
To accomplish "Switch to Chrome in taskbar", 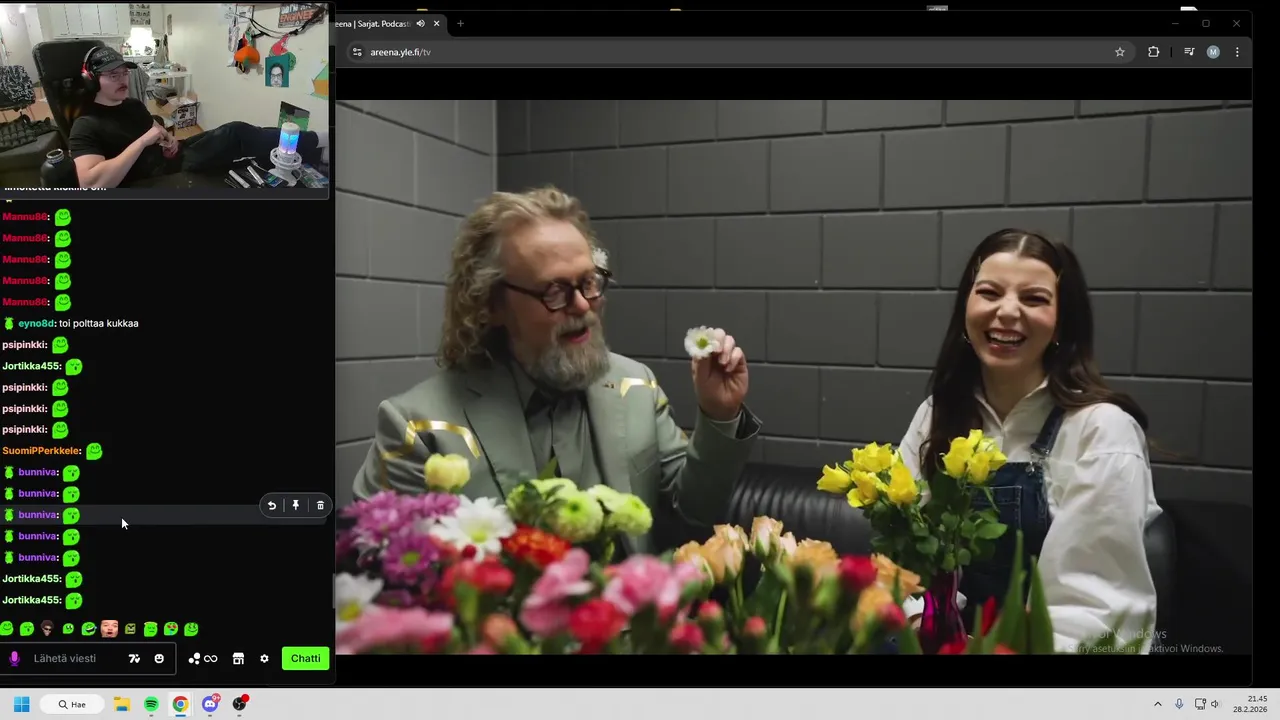I will [180, 704].
